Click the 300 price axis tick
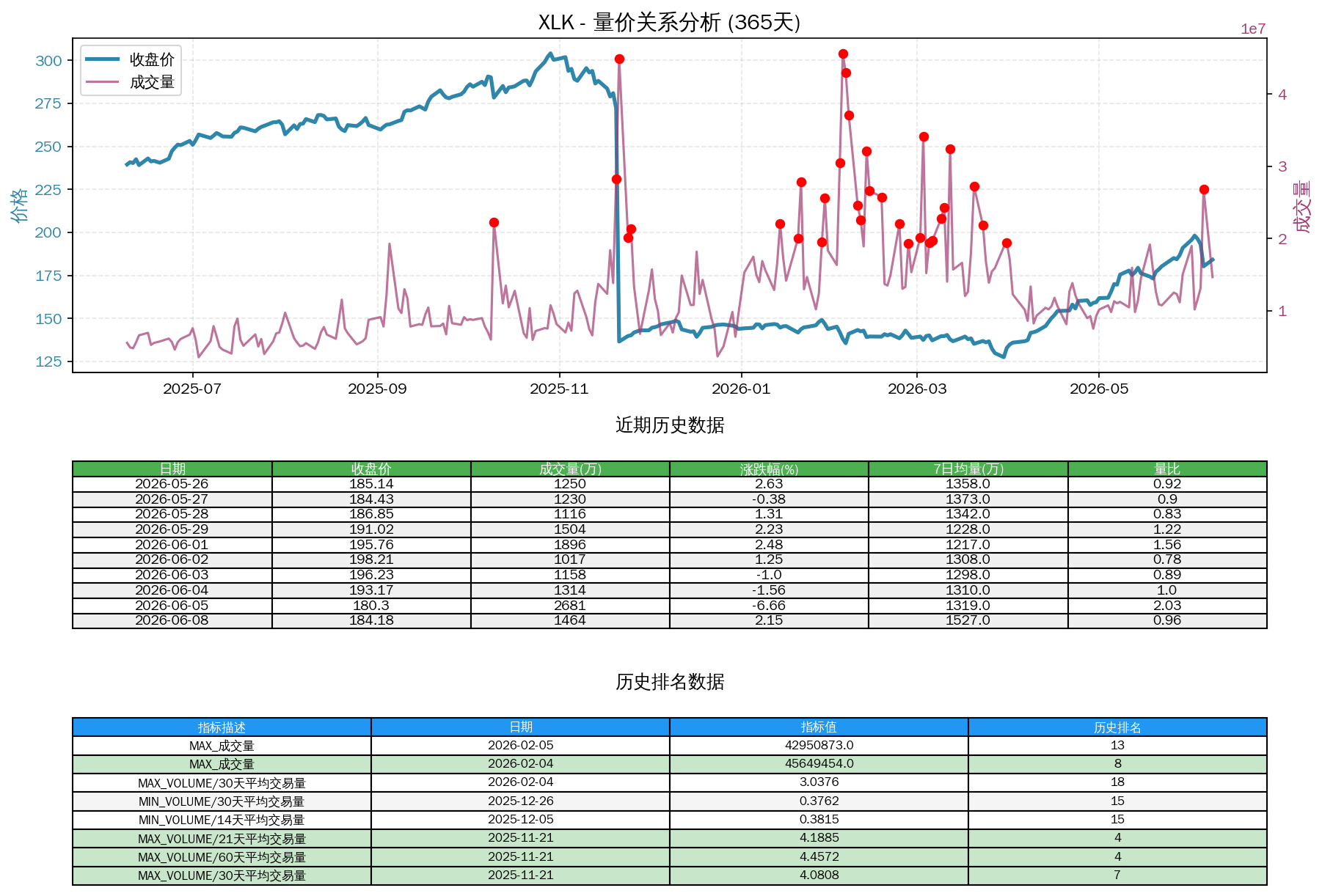The height and width of the screenshot is (896, 1322). click(48, 61)
